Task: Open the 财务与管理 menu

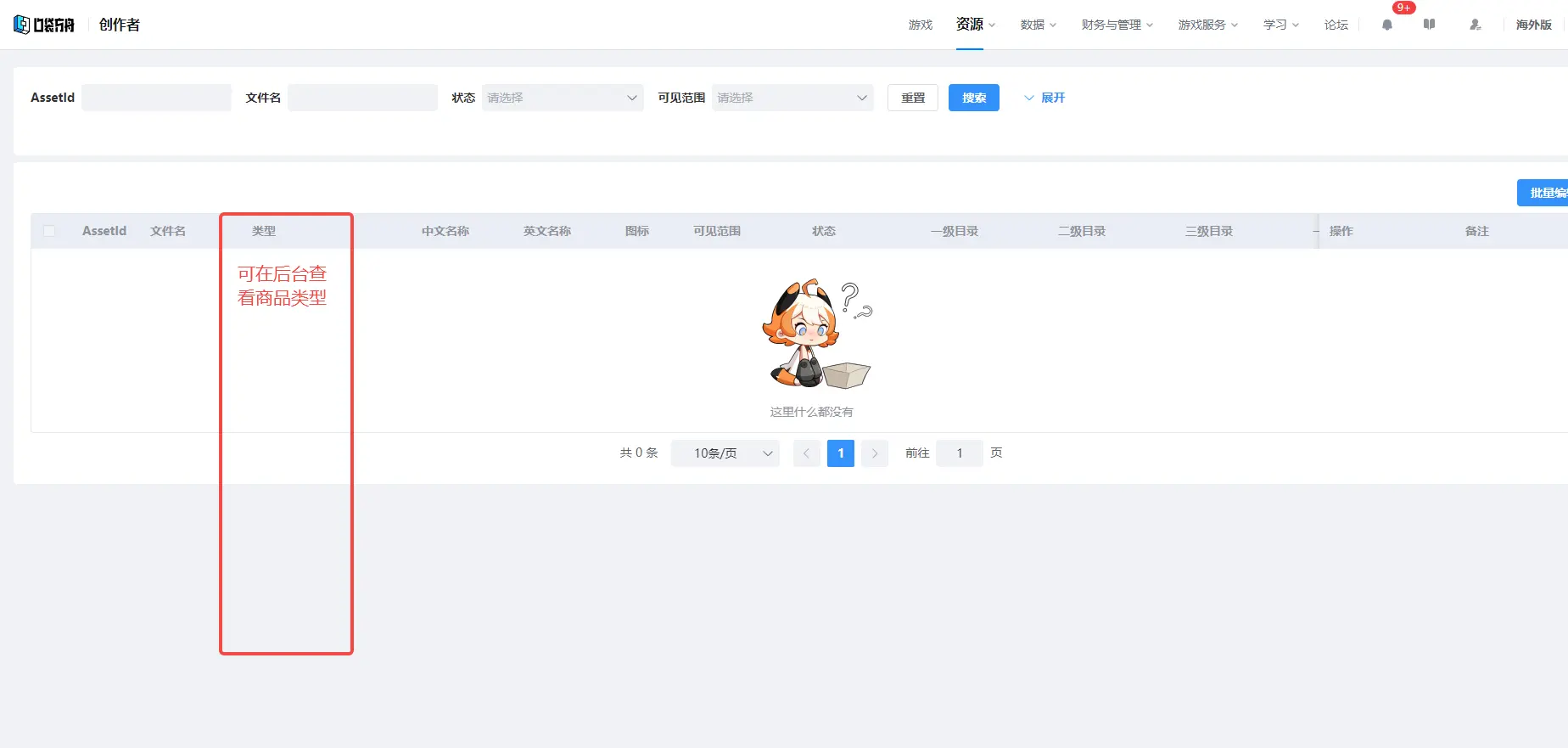Action: (1117, 25)
